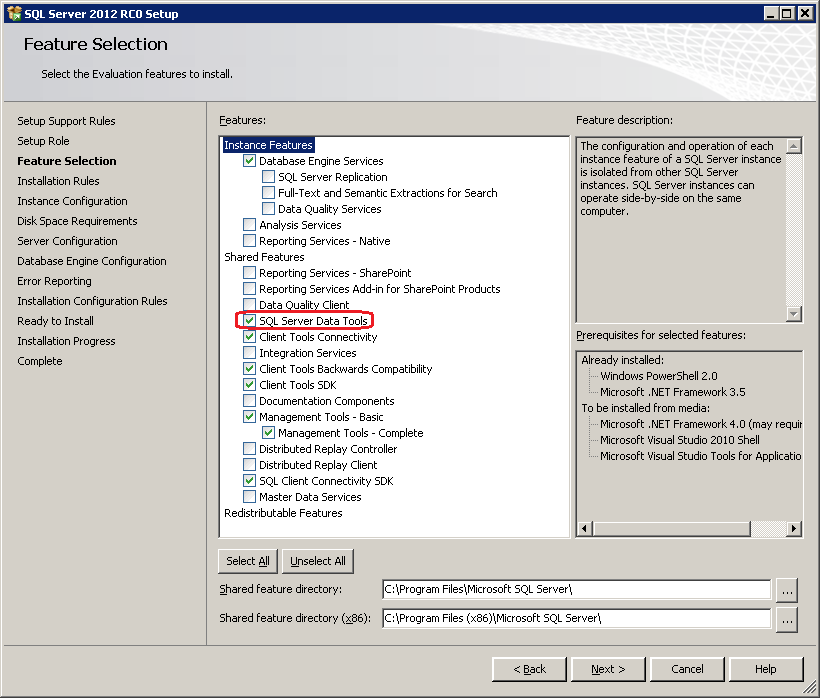Check the Distributed Replay Client feature
820x698 pixels.
[249, 465]
